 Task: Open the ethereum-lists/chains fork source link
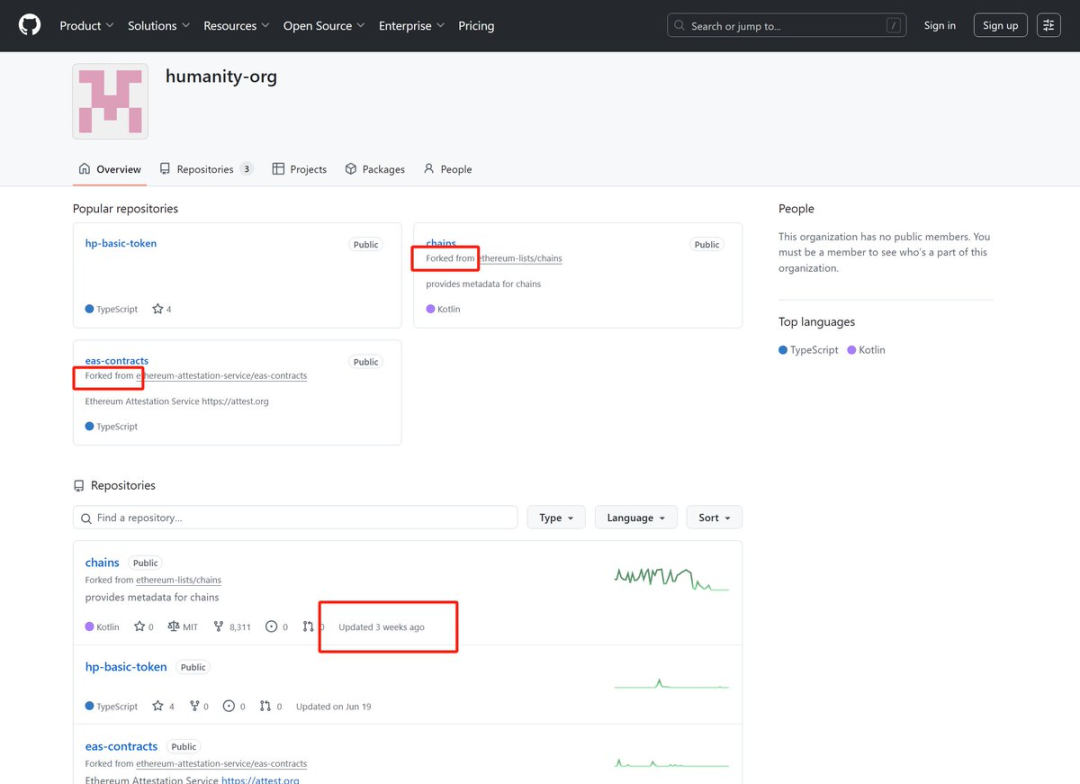[x=179, y=580]
